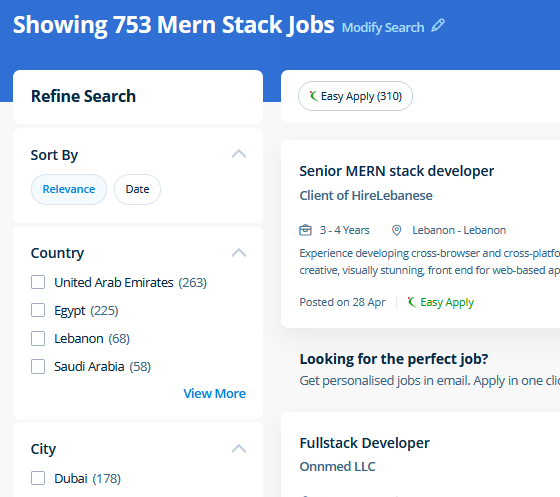Screen dimensions: 560x497
Task: Click the '3 - 4 Years' experience text
Action: coord(345,230)
